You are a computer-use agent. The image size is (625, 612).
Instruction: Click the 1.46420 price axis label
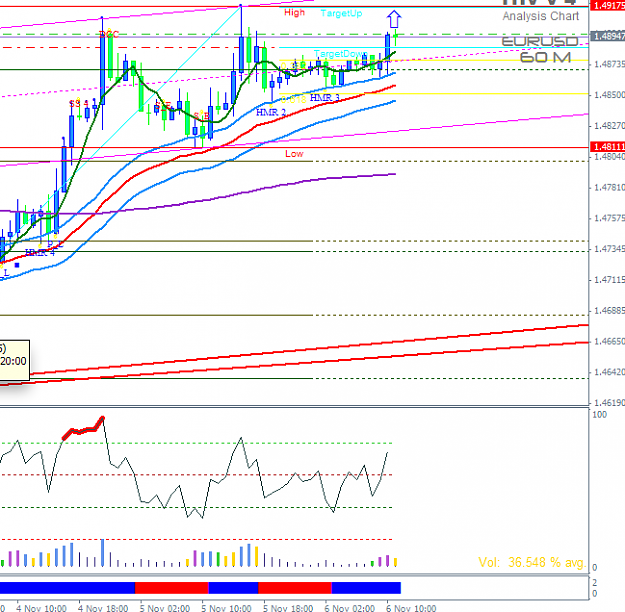point(609,372)
